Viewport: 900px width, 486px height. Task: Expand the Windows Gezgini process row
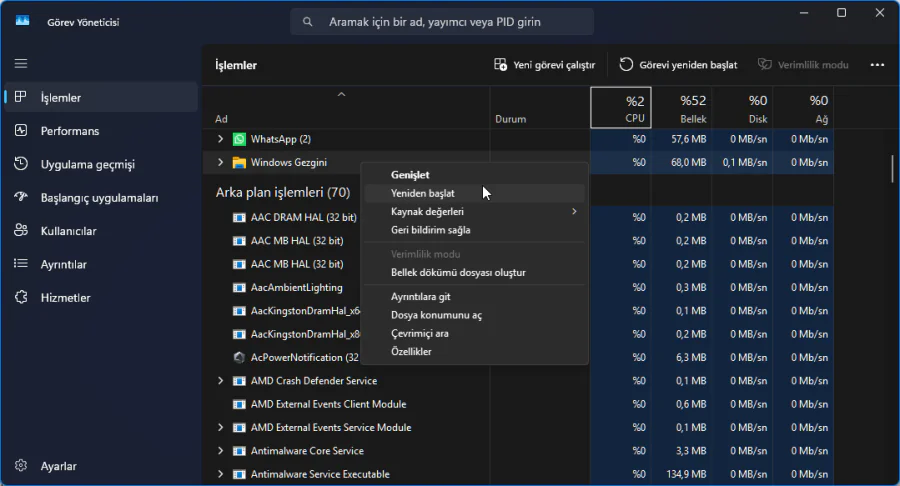pyautogui.click(x=220, y=162)
